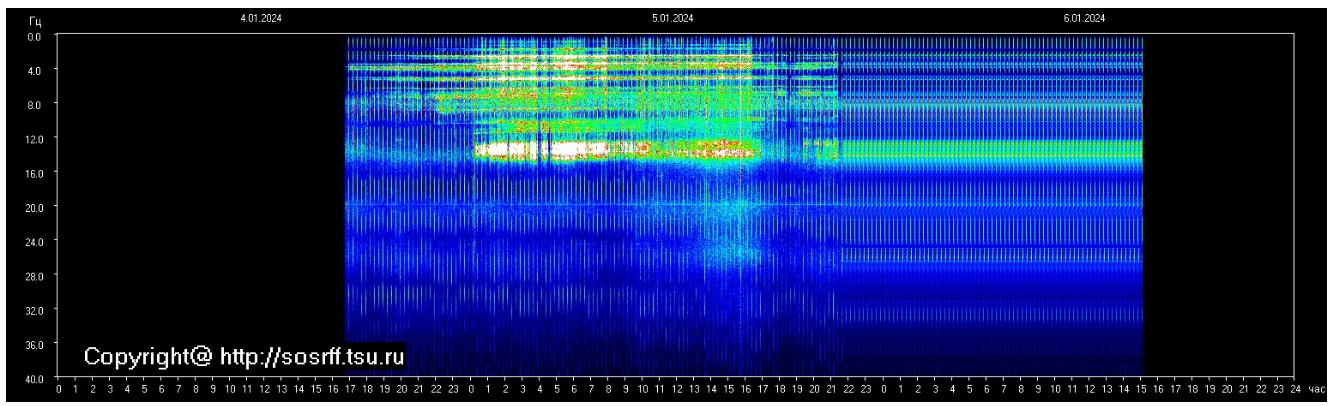
Task: Click the 4.01.2024 date label
Action: [x=260, y=18]
